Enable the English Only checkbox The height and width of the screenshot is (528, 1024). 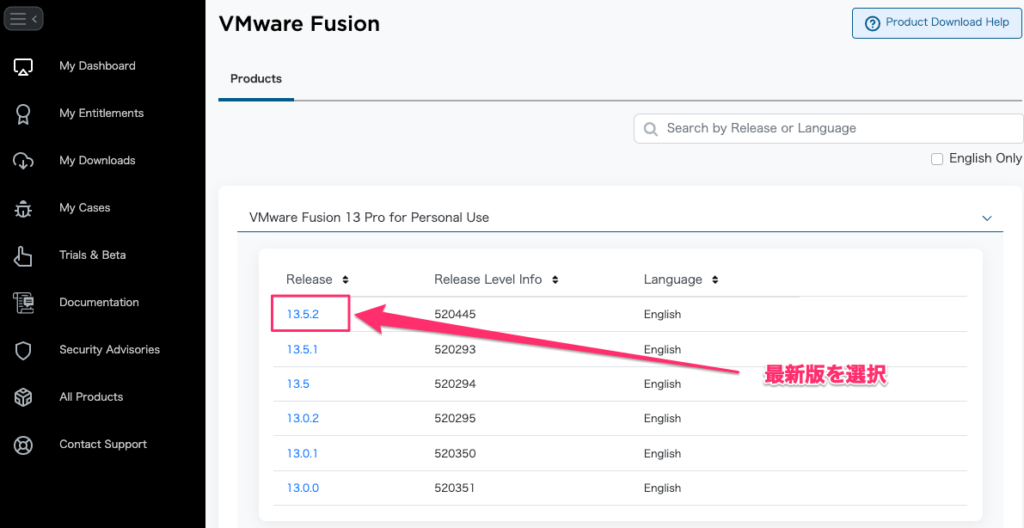click(x=937, y=159)
